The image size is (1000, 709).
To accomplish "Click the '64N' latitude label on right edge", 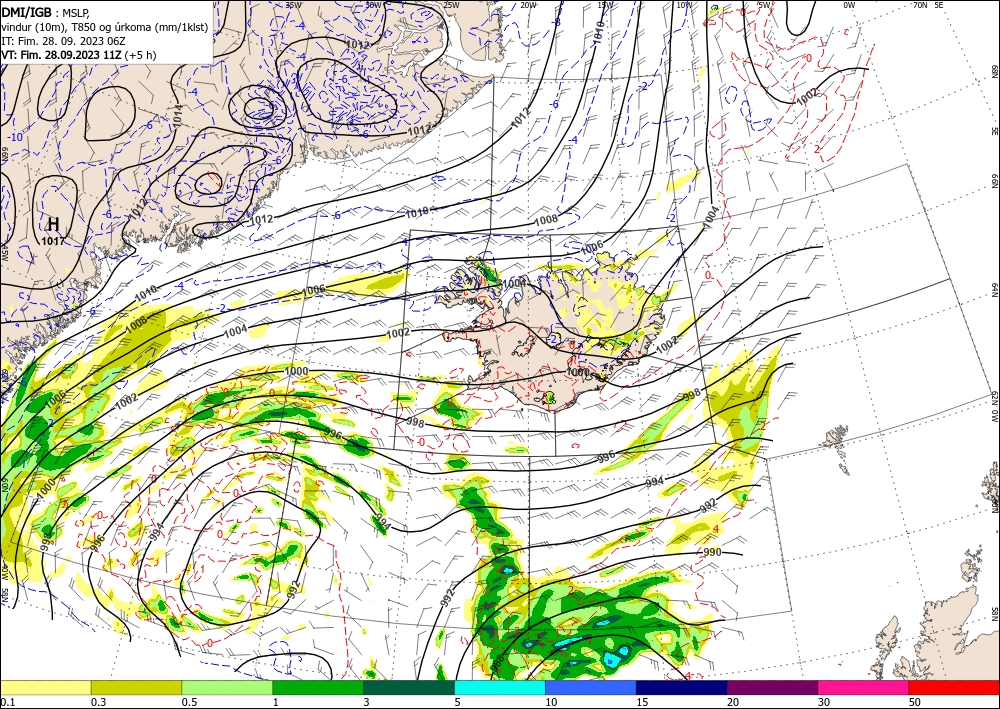I will tap(995, 290).
